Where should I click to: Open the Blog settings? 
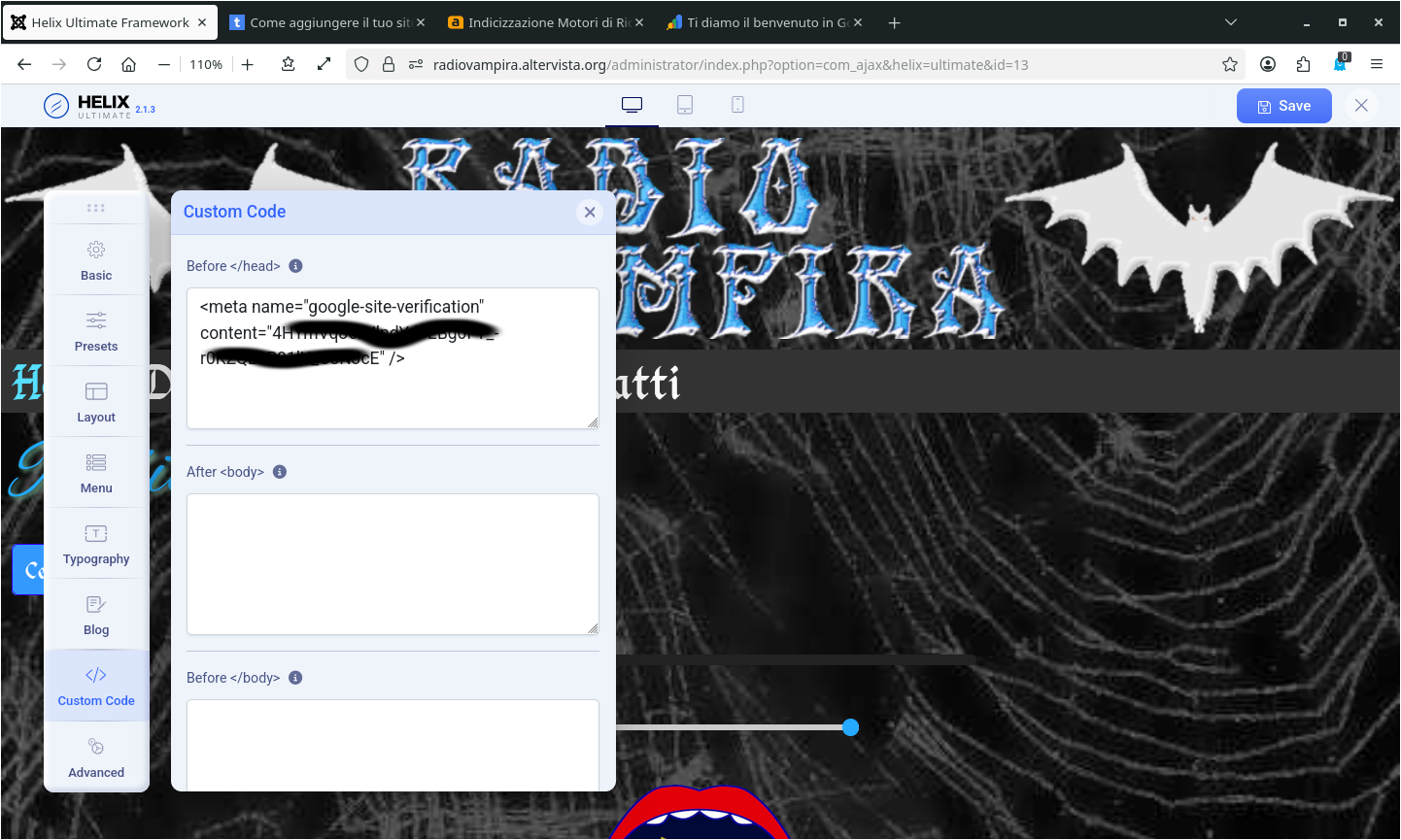pyautogui.click(x=96, y=615)
